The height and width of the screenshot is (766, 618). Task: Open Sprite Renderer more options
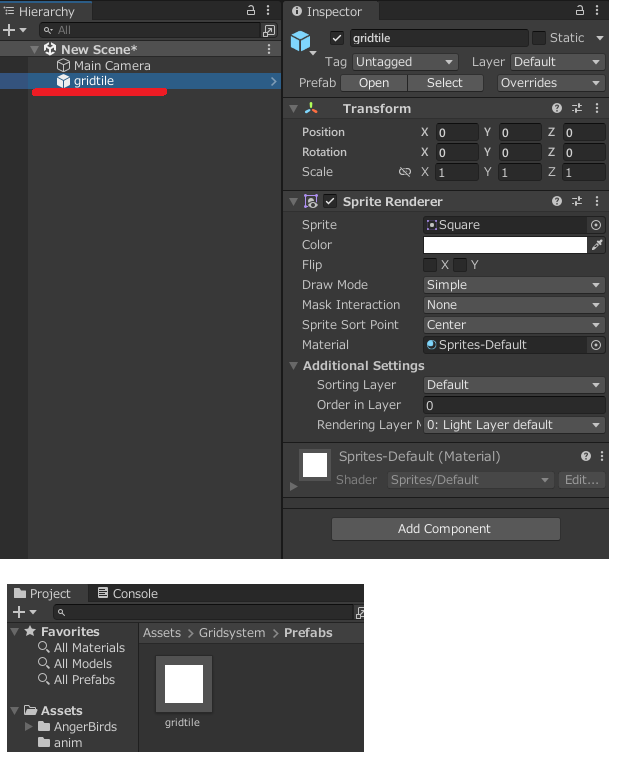coord(597,201)
